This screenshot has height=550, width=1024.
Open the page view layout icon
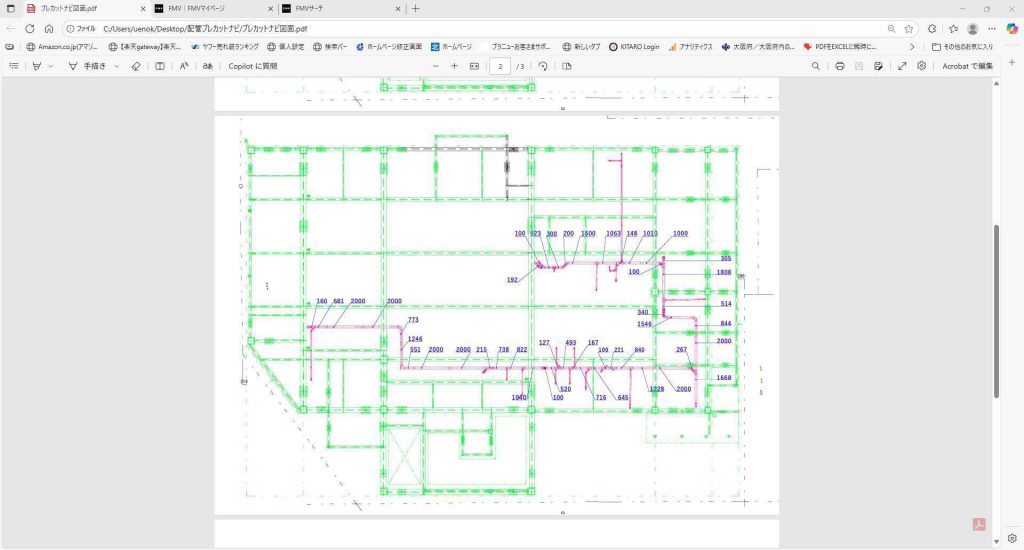tap(160, 66)
